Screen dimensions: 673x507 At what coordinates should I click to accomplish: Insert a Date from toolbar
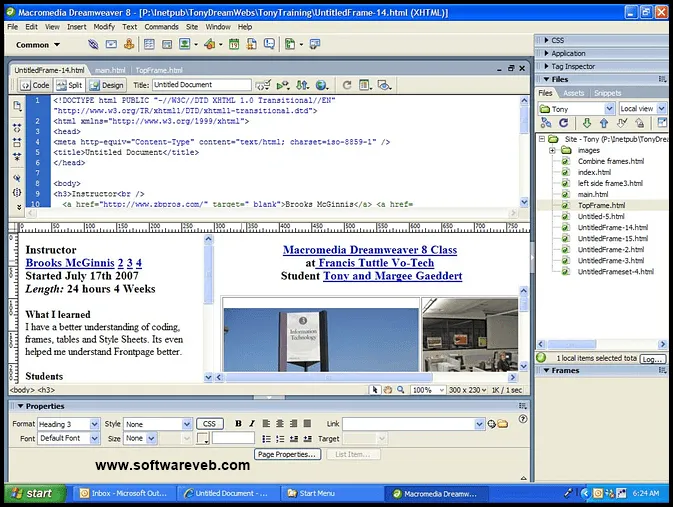point(233,44)
